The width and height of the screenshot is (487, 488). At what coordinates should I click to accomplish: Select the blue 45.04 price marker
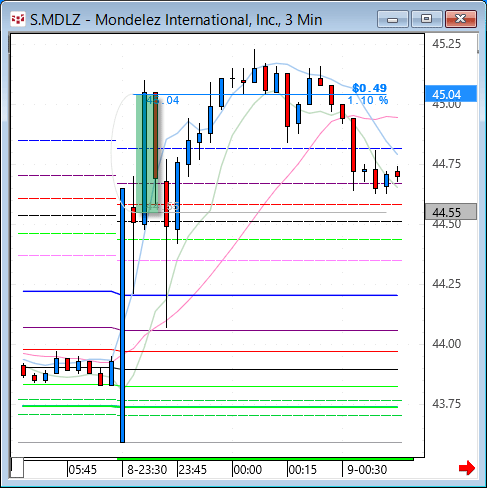click(451, 94)
